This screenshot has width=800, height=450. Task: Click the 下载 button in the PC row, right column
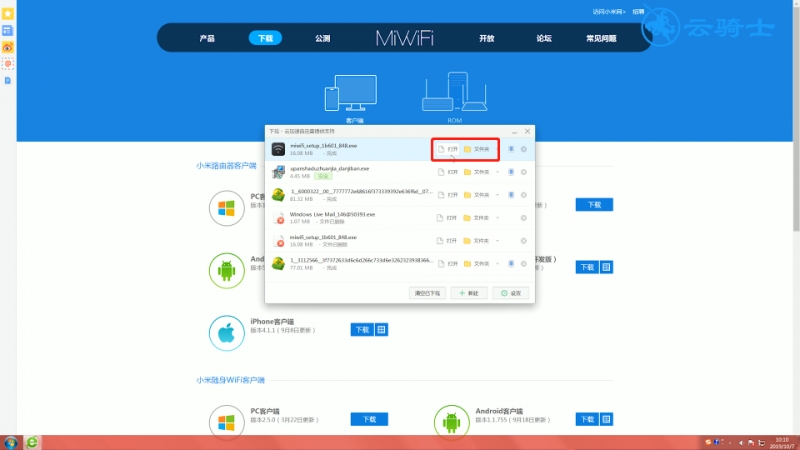point(594,205)
